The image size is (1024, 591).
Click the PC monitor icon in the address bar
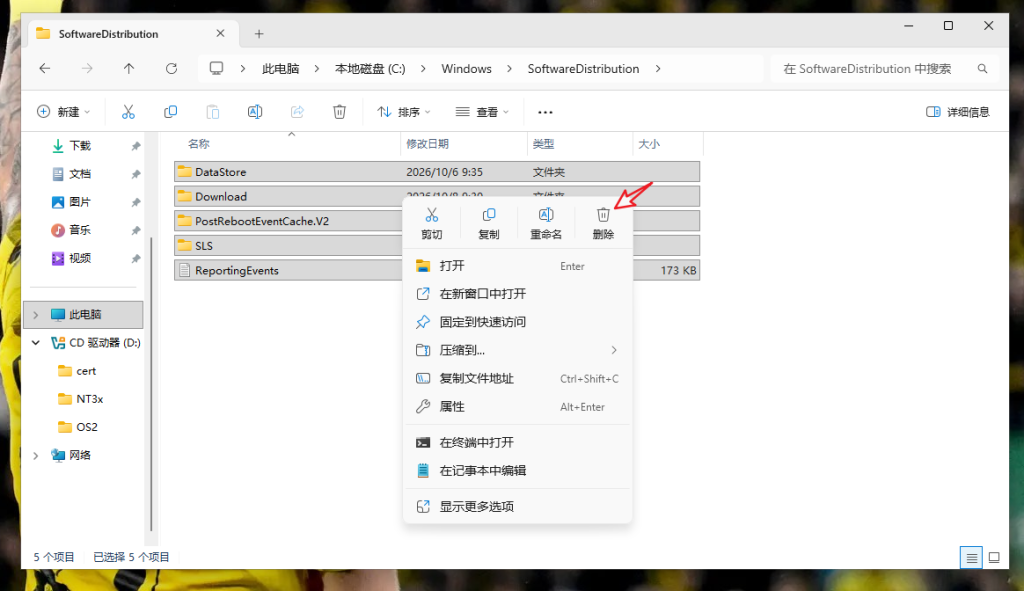click(216, 69)
